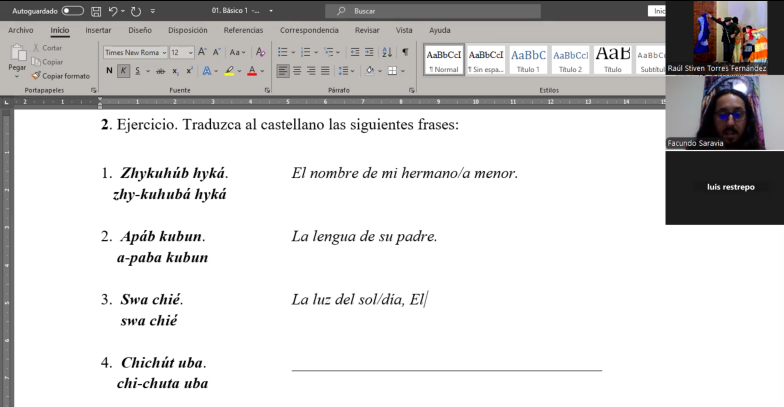Customize quick access toolbar arrow
This screenshot has width=784, height=407.
coord(152,11)
